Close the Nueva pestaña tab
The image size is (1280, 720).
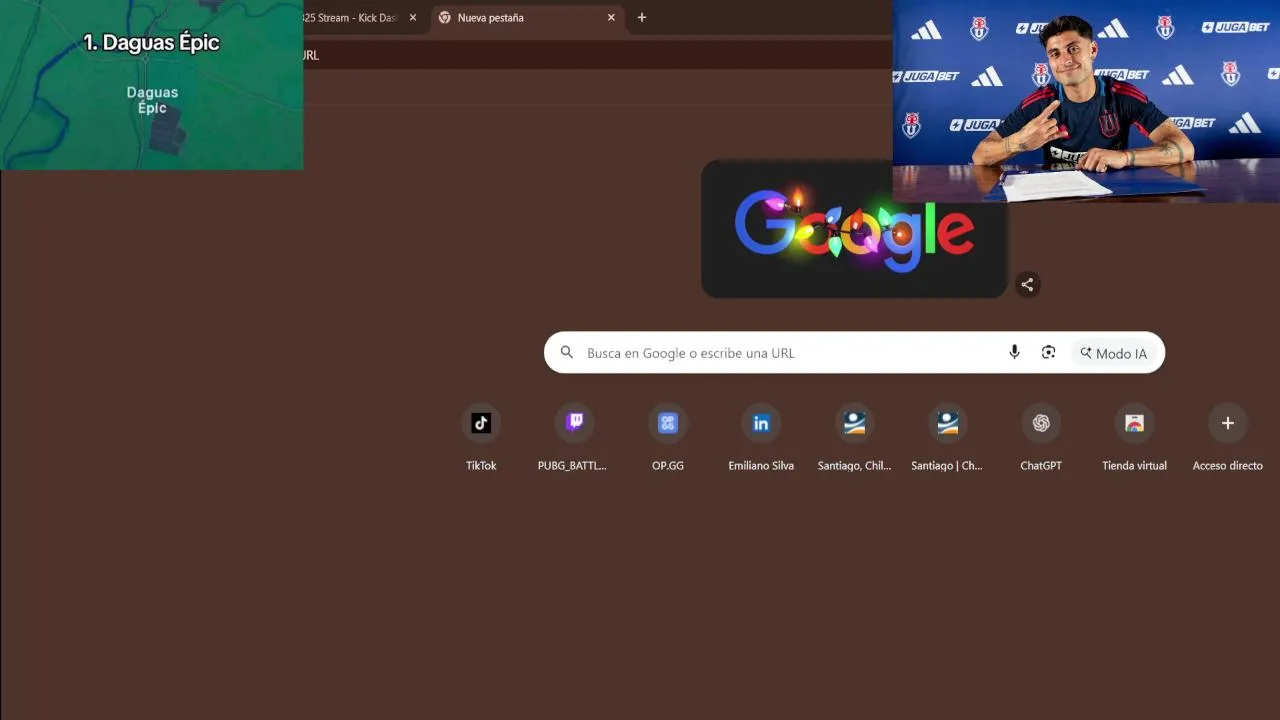(x=611, y=18)
